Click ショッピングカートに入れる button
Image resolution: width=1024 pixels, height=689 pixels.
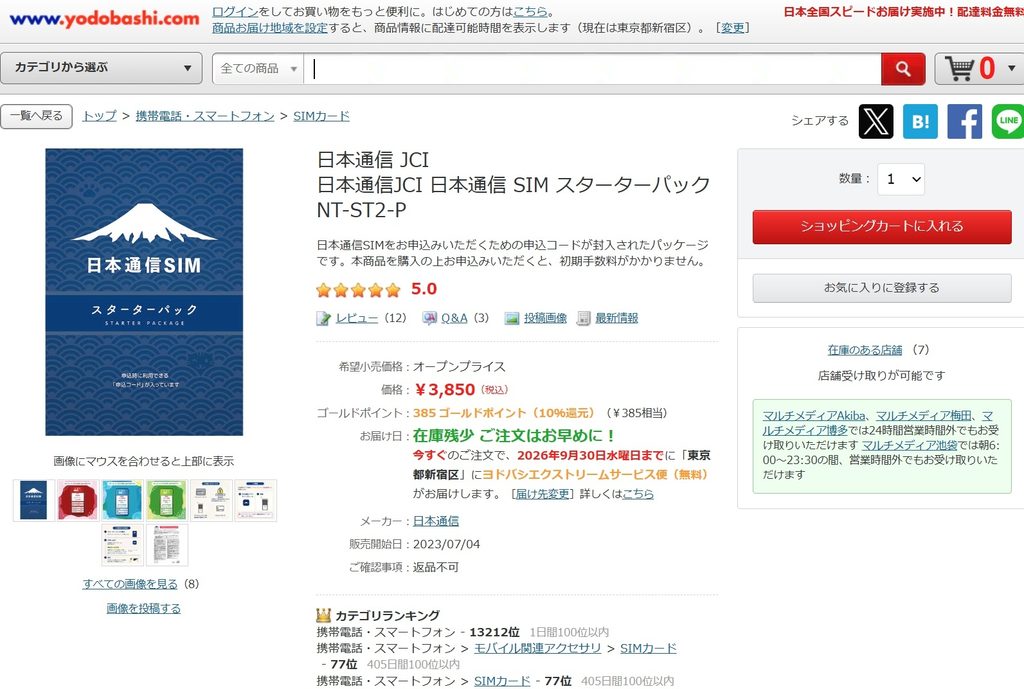882,227
